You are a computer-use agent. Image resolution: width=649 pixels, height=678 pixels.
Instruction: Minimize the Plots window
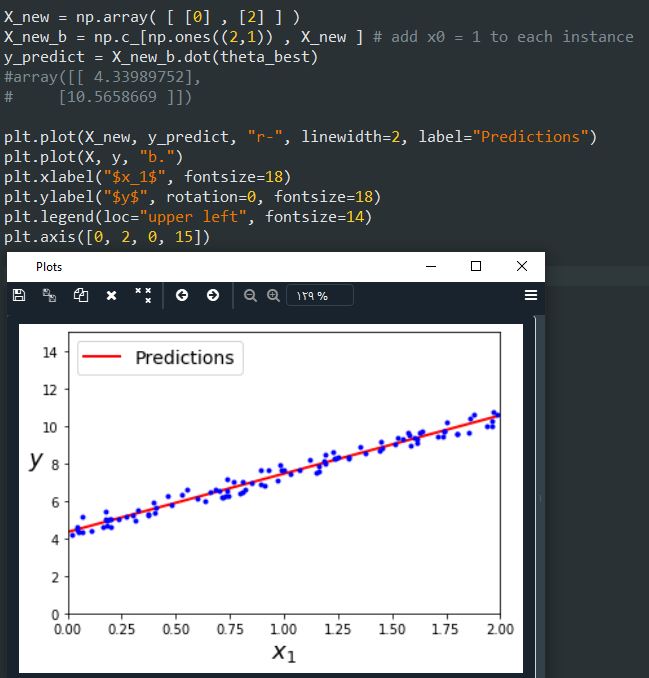click(430, 267)
